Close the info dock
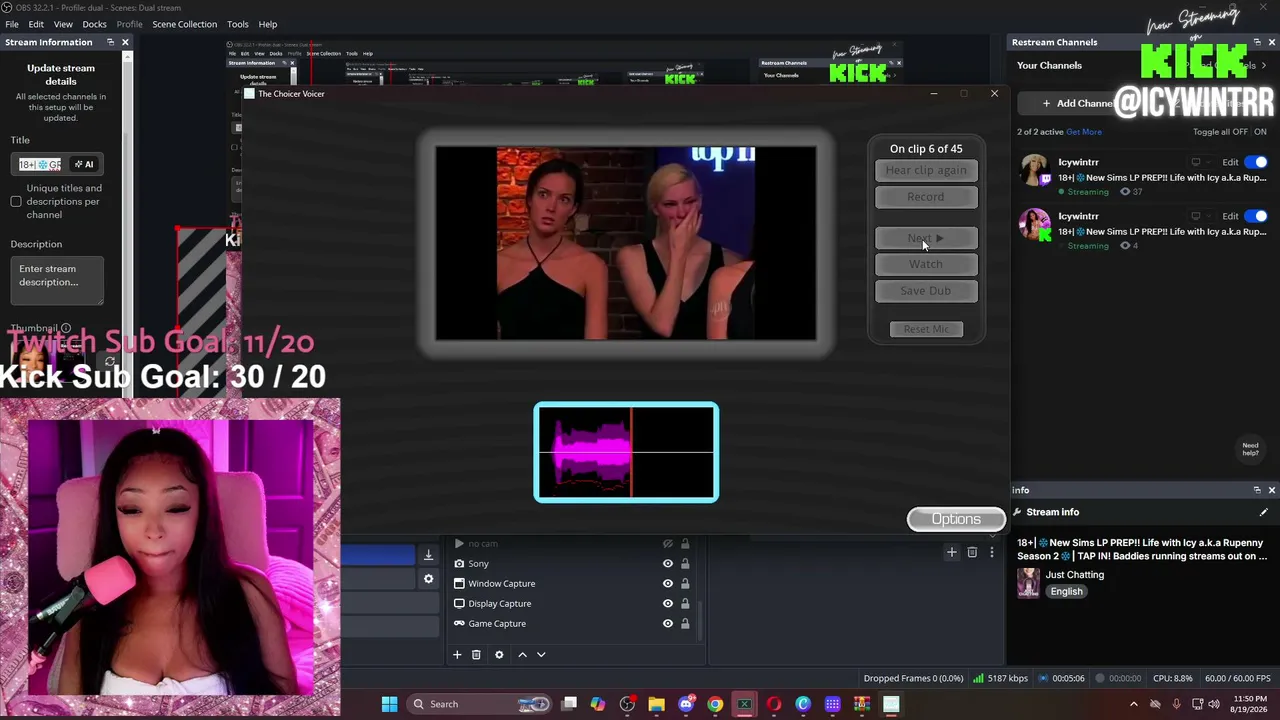 click(1272, 490)
